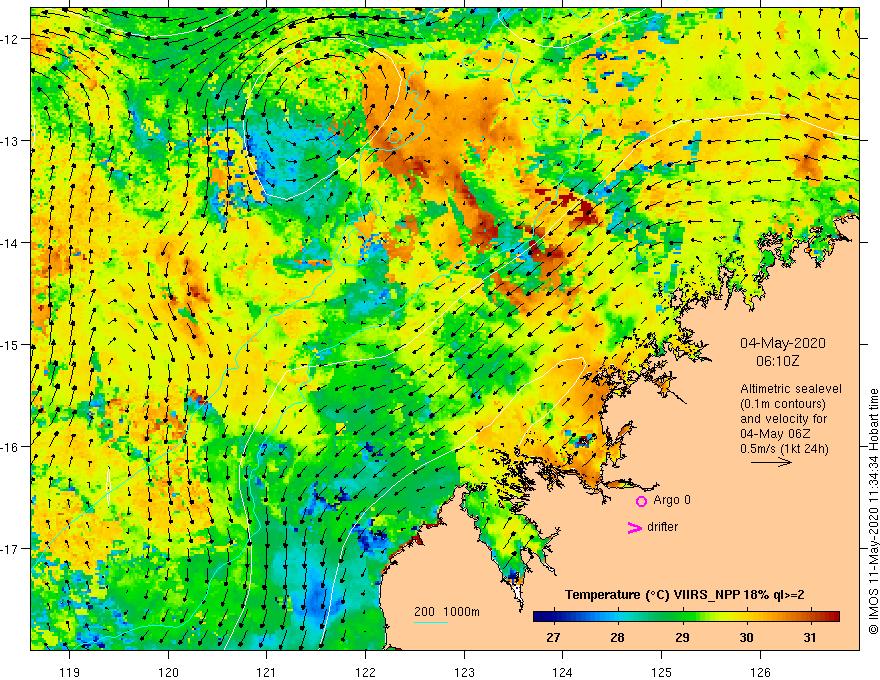Click latitude axis label '-17'
880x680 pixels.
point(10,549)
